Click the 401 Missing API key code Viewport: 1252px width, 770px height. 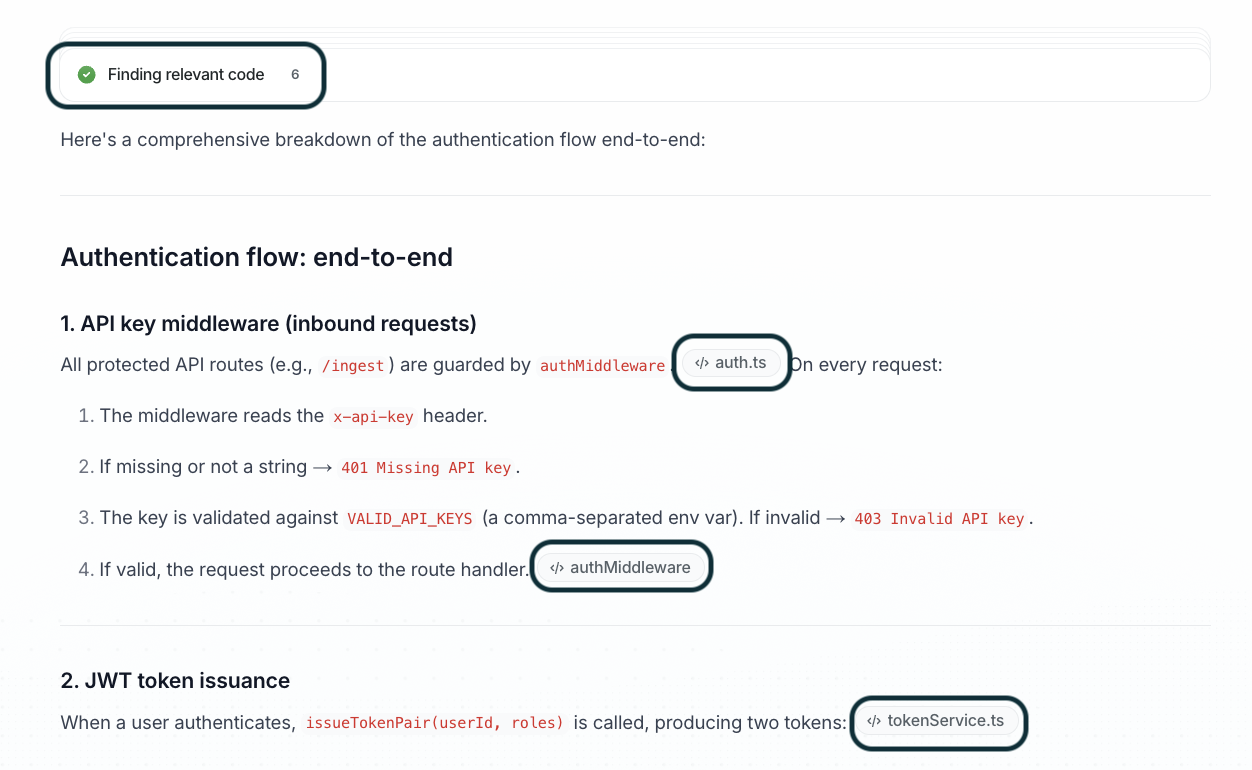426,468
